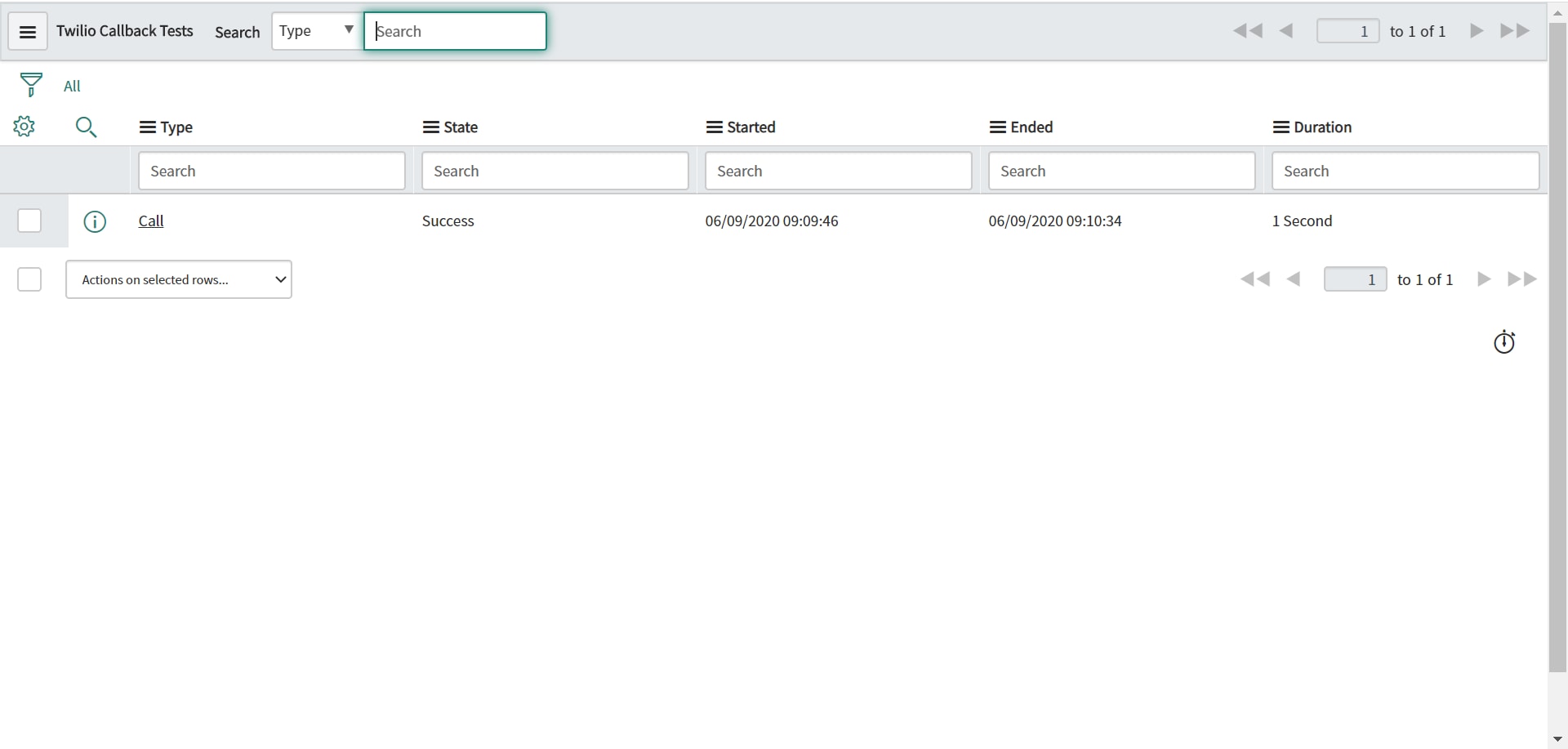Click the All filter breadcrumb
1568x749 pixels.
(x=72, y=86)
